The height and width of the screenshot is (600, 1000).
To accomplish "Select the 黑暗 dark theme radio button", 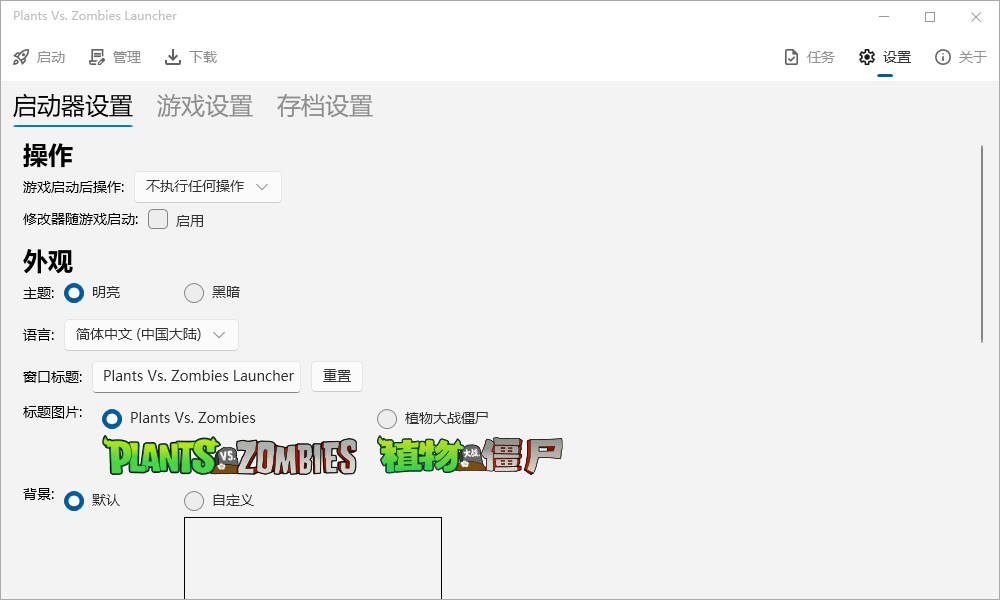I will coord(194,293).
